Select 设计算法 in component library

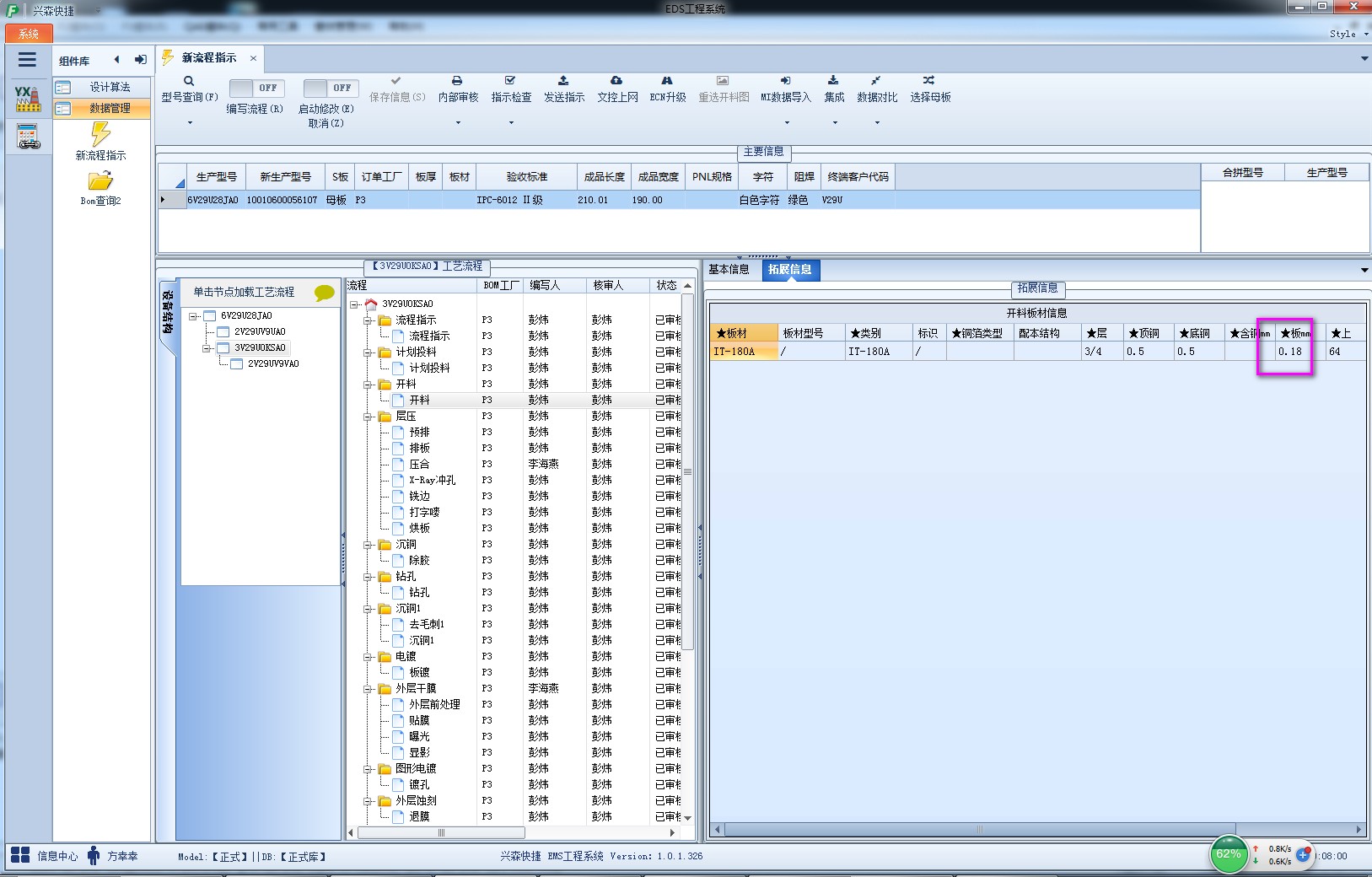click(x=102, y=87)
